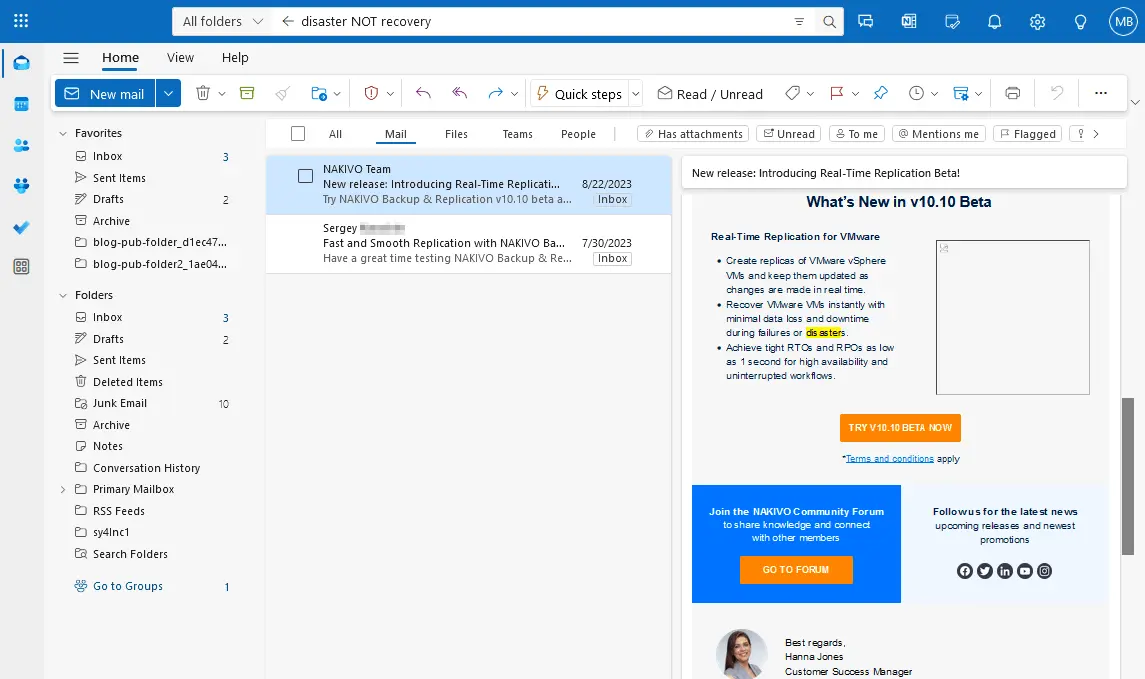
Task: Open New mail dropdown arrow
Action: click(168, 93)
